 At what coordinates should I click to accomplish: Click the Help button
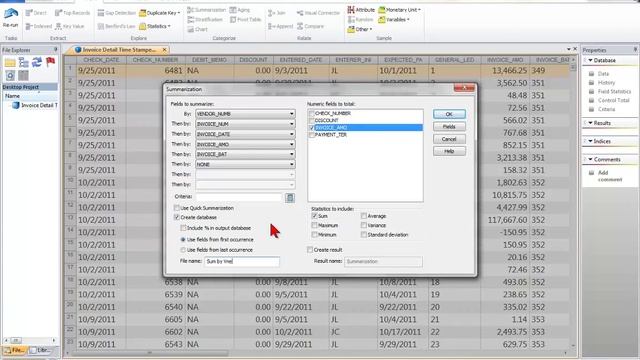449,151
